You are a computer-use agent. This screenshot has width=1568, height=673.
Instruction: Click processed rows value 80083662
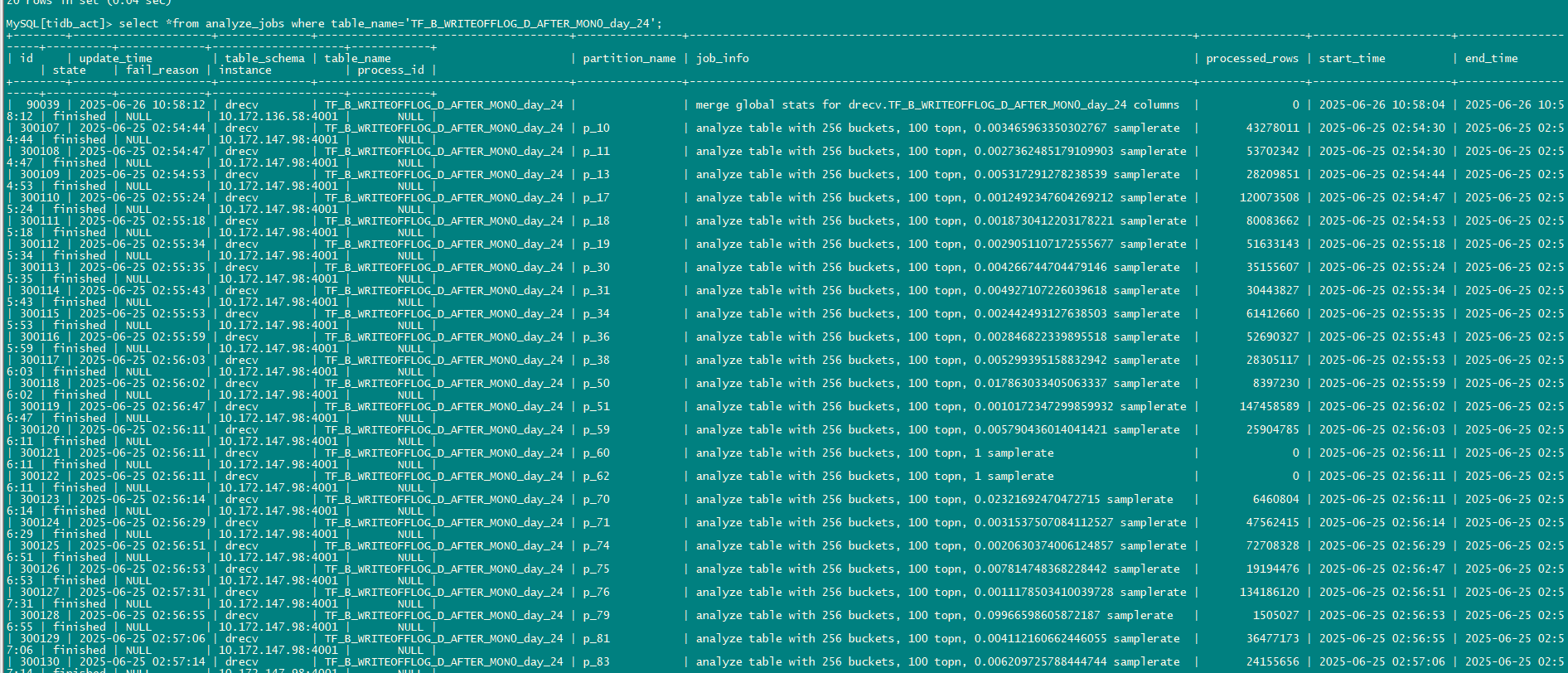click(1272, 220)
